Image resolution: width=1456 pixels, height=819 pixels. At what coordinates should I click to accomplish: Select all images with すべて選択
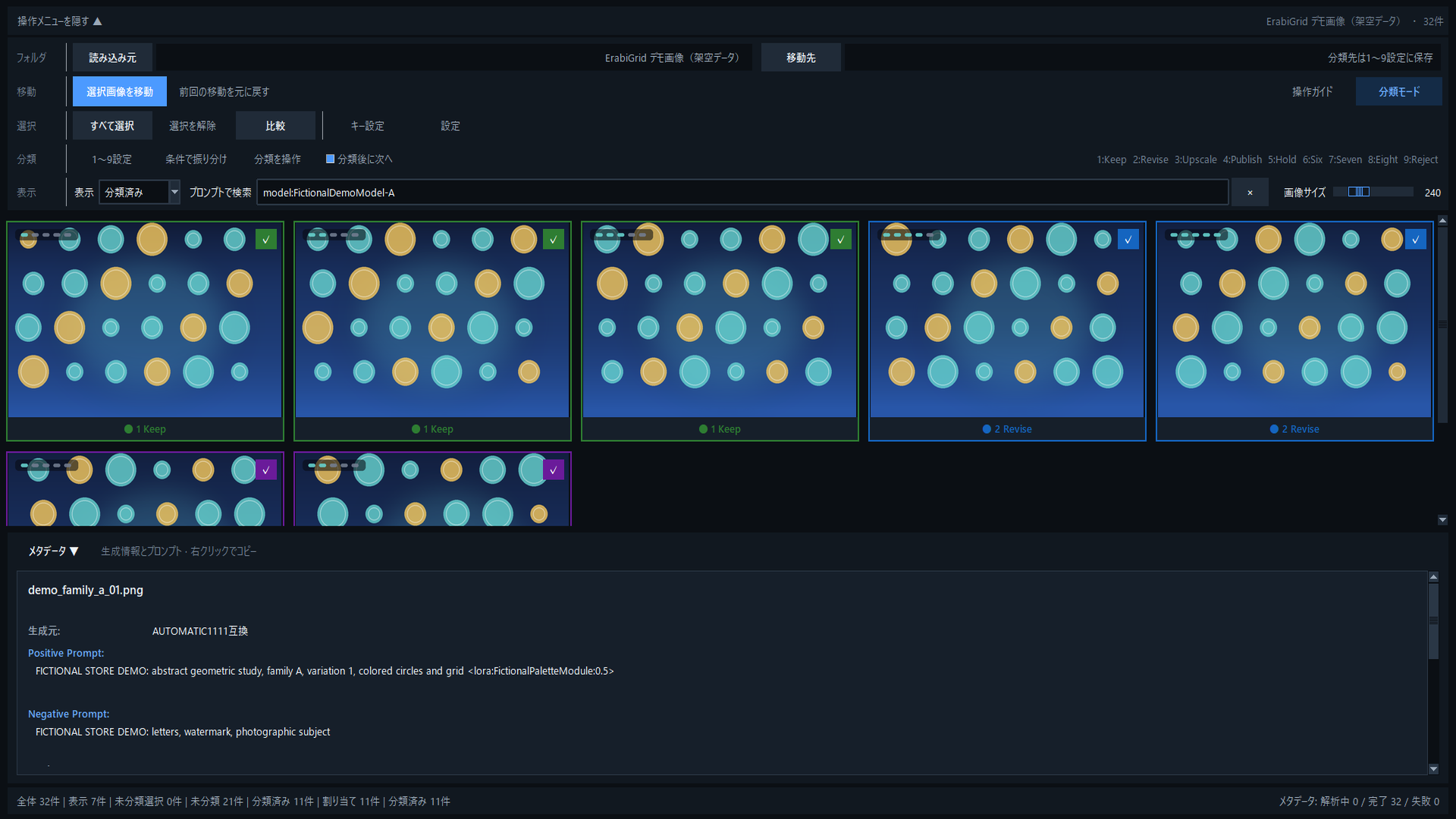coord(112,126)
